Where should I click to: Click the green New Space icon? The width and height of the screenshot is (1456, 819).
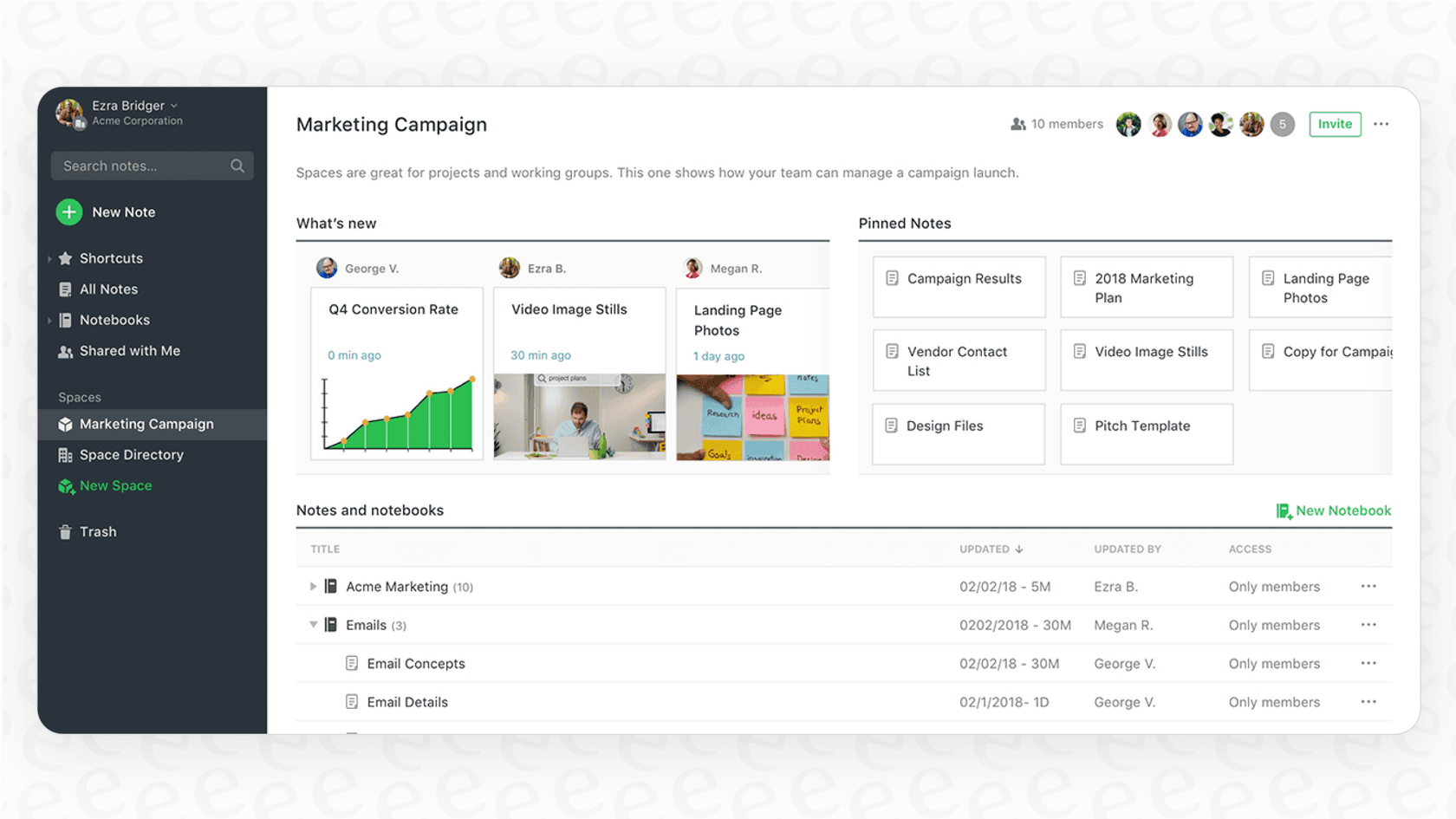pos(67,486)
